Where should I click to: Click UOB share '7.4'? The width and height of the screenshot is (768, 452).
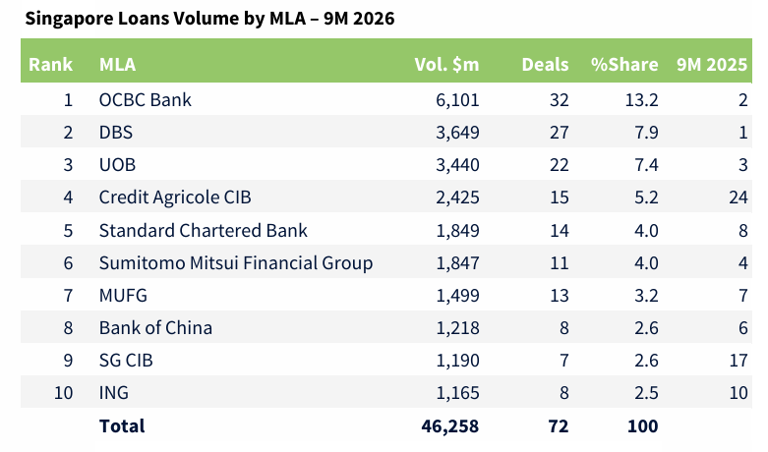[x=647, y=165]
